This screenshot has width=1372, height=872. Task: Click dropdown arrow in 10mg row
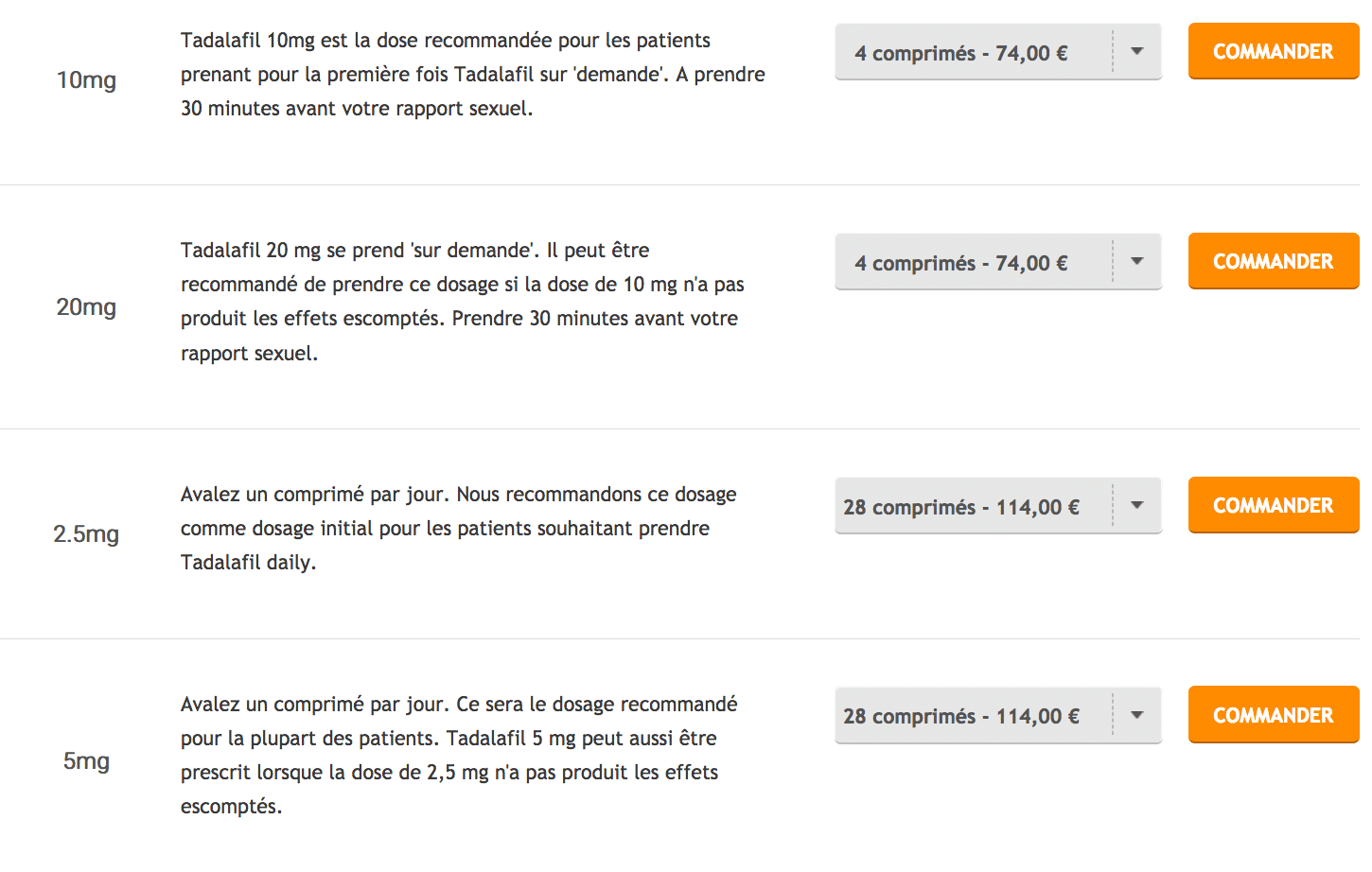point(1137,52)
